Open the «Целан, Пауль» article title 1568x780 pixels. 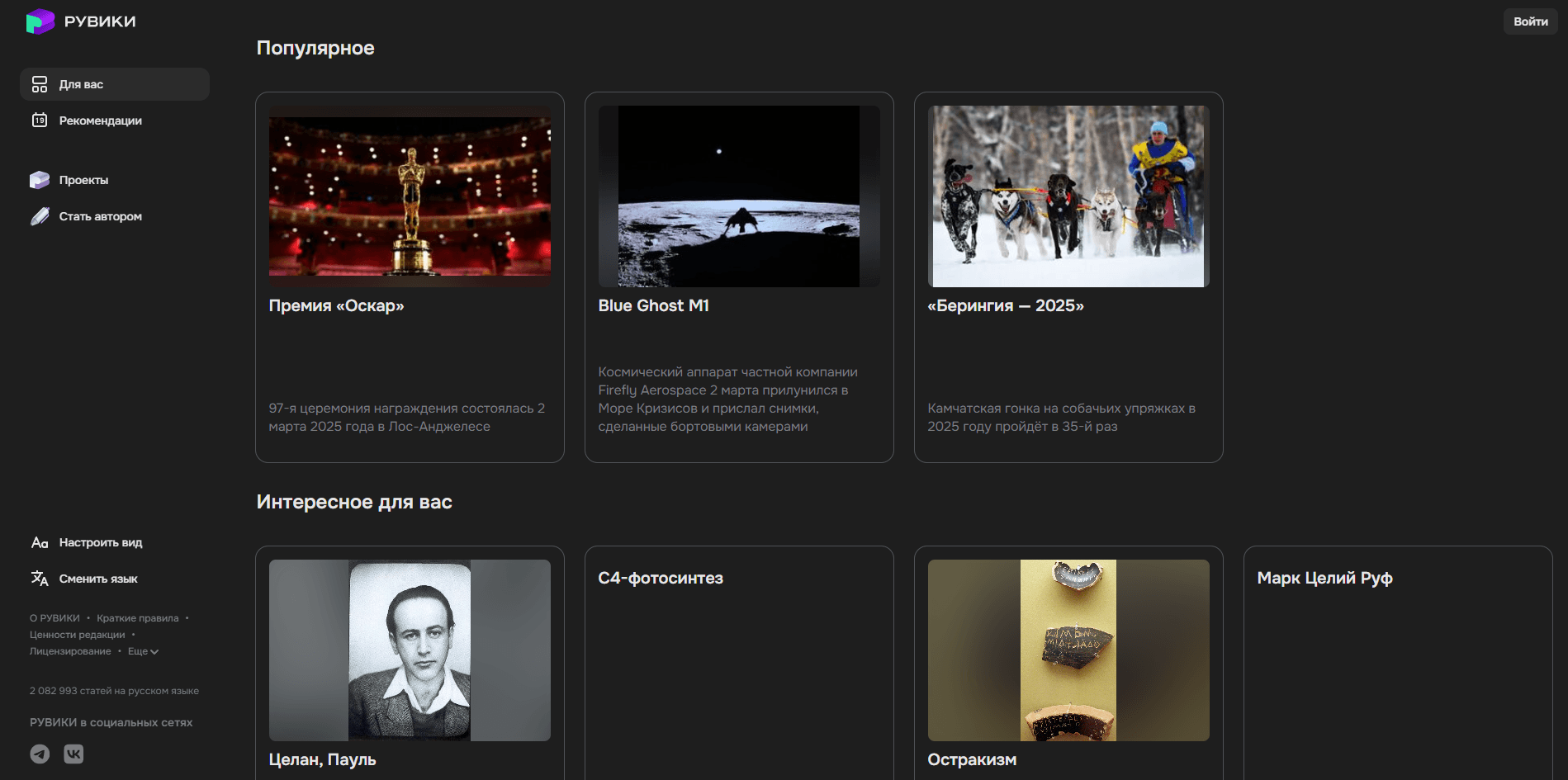coord(322,759)
